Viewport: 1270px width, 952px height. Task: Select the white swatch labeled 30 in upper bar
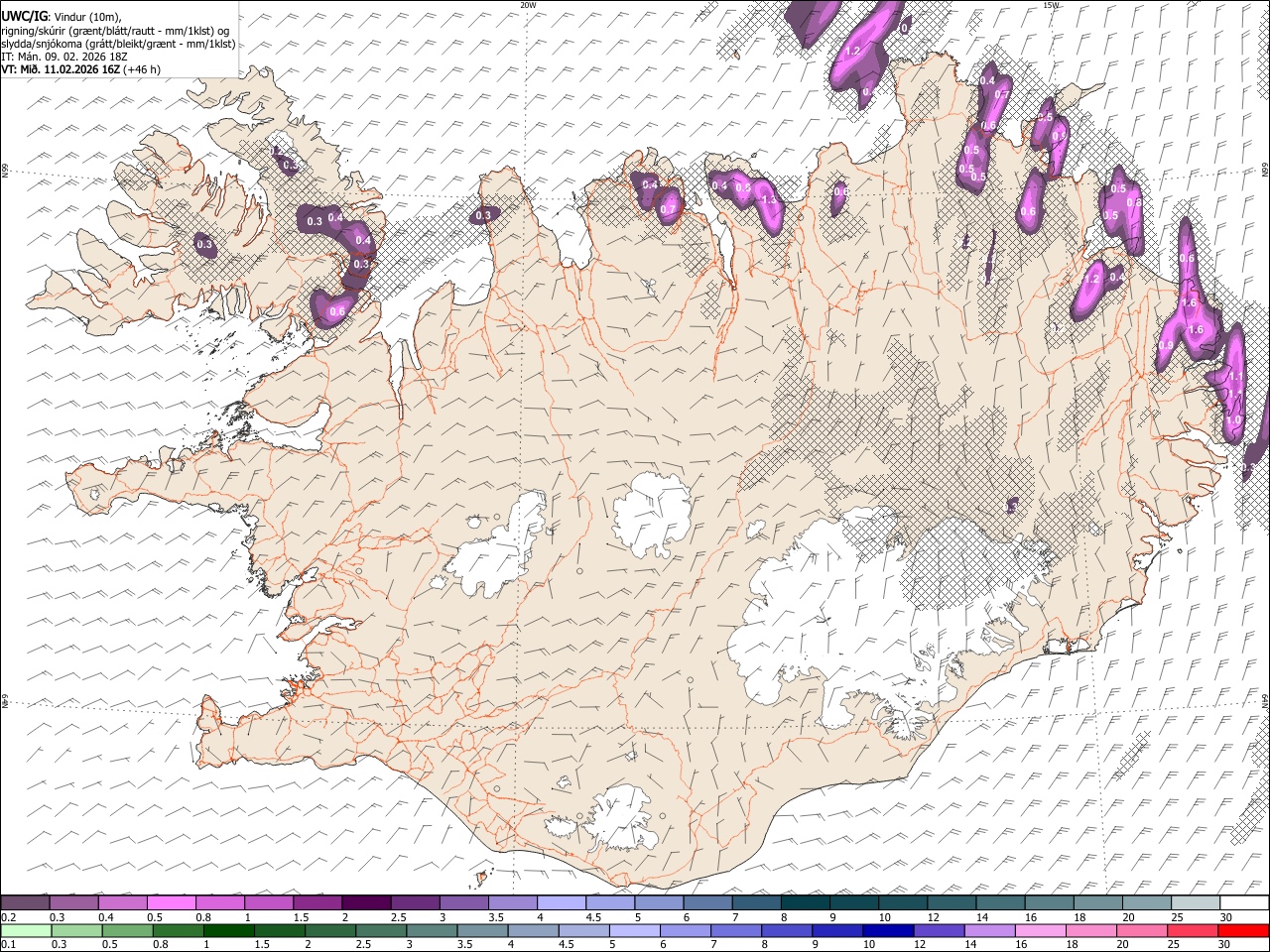tap(1243, 902)
